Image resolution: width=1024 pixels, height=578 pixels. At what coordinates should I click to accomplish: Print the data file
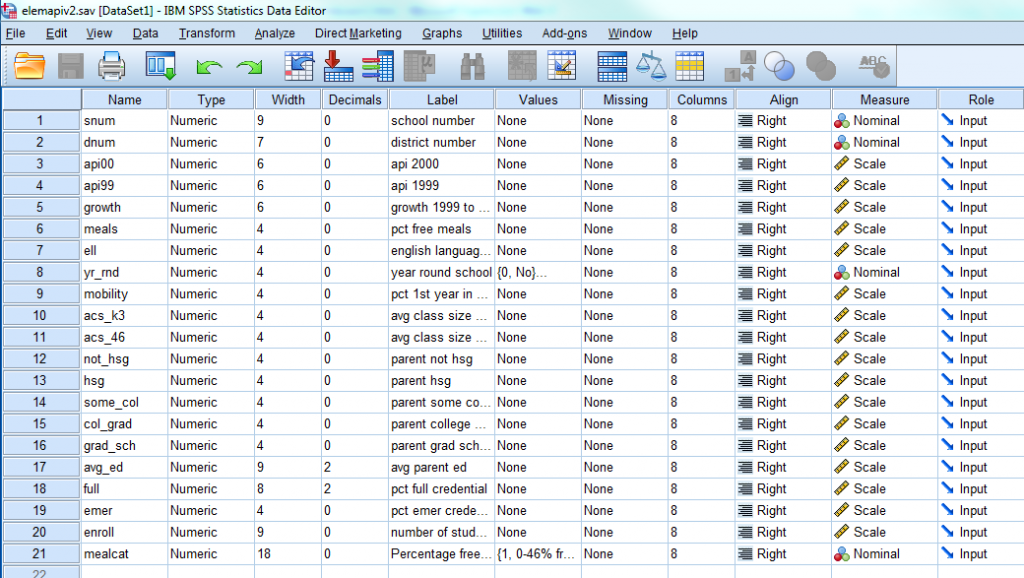click(x=111, y=66)
